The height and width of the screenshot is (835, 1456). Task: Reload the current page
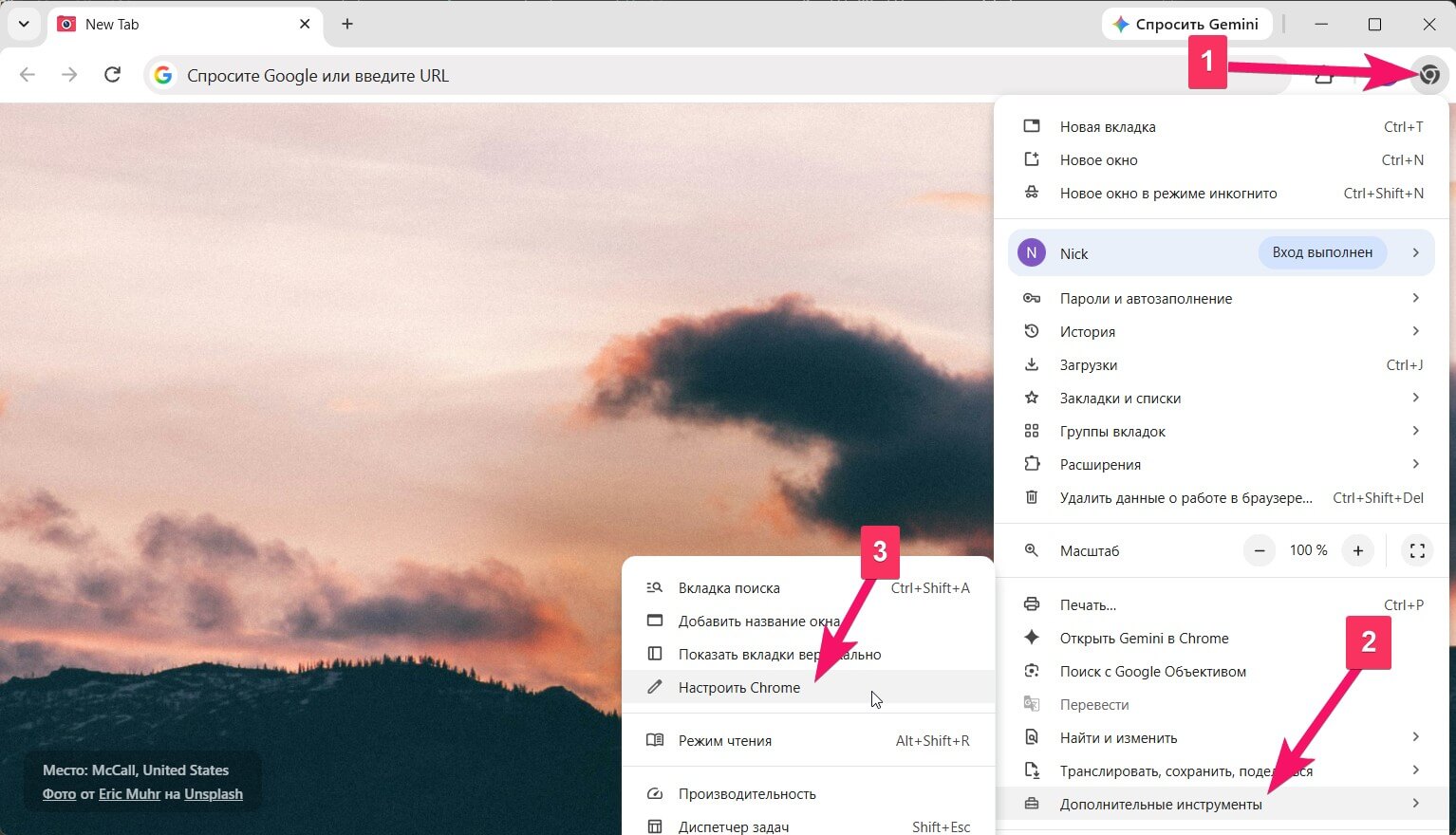click(x=112, y=75)
